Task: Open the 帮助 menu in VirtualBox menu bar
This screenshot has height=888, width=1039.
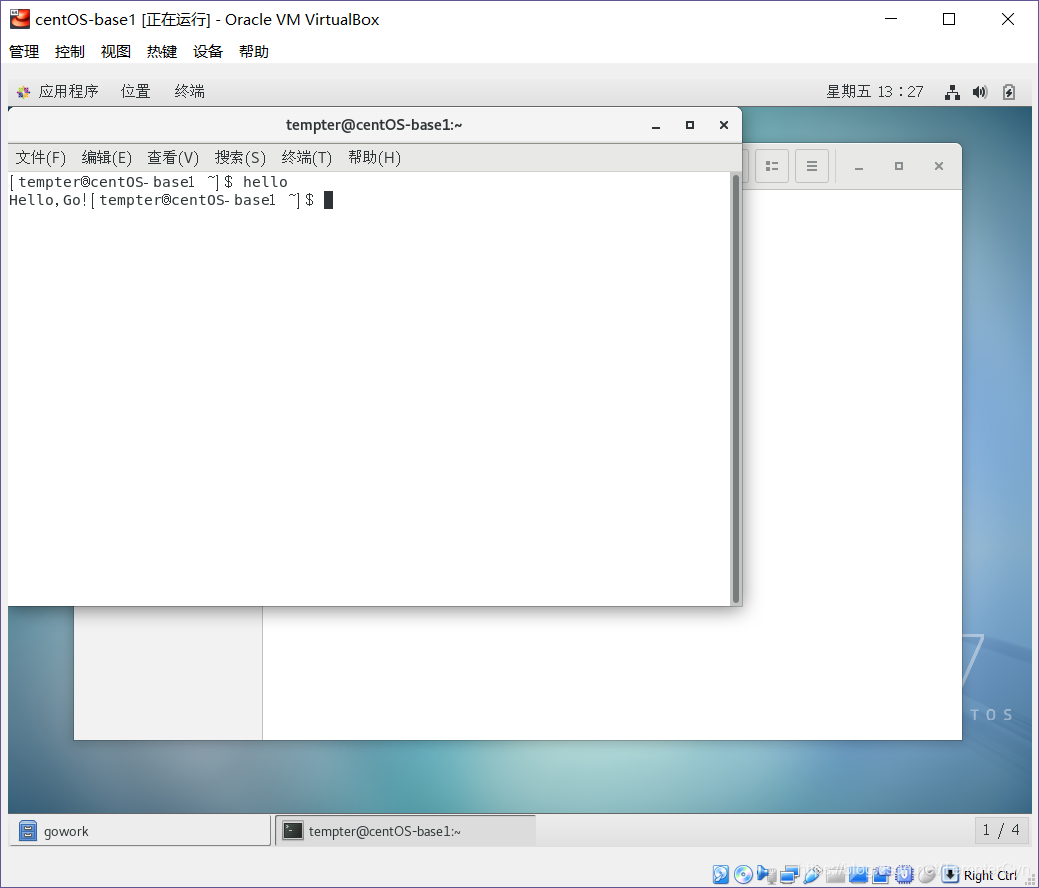Action: [254, 52]
